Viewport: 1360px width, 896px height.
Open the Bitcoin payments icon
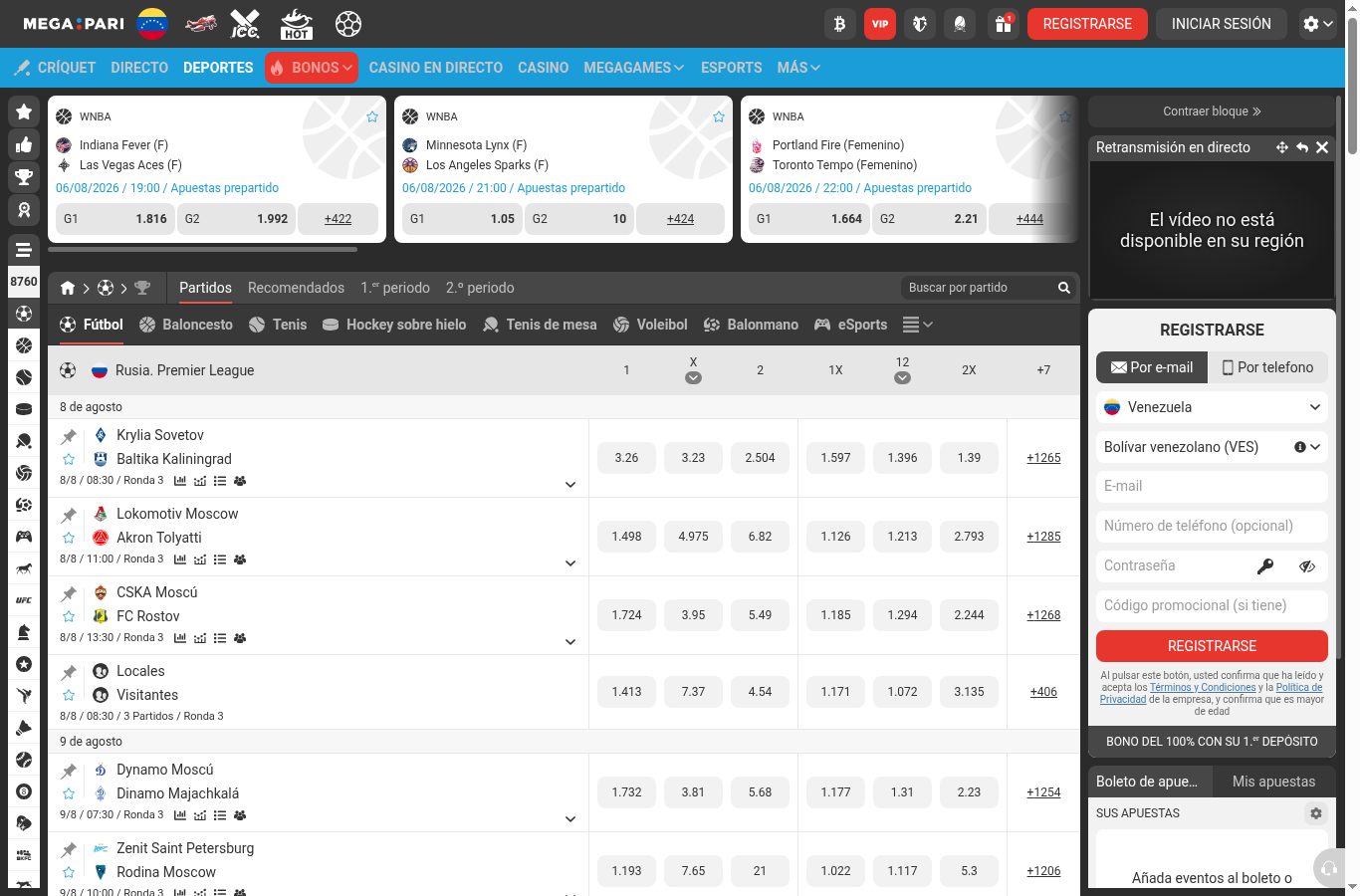[840, 24]
